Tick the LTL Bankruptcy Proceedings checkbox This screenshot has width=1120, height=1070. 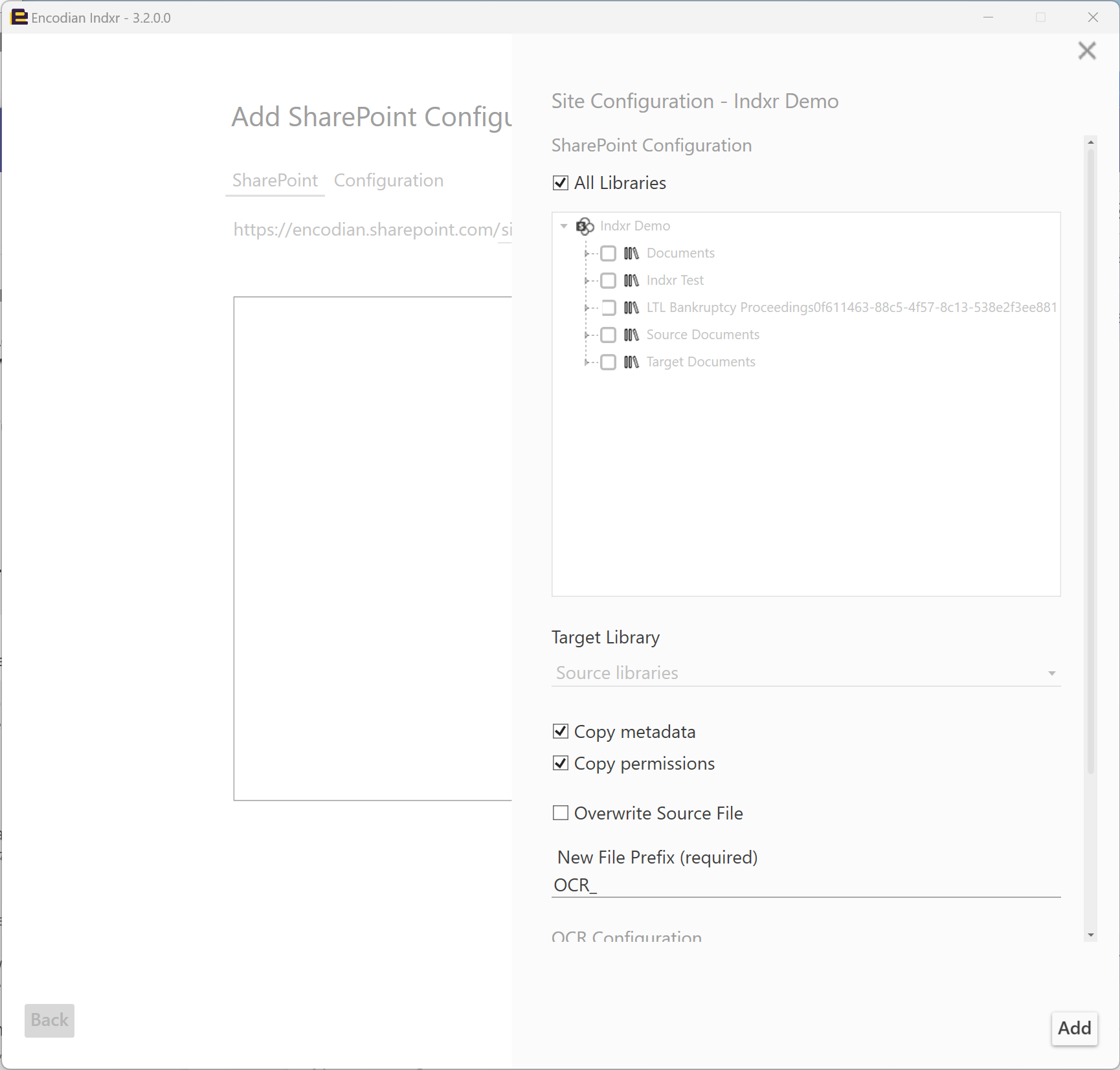click(x=608, y=307)
